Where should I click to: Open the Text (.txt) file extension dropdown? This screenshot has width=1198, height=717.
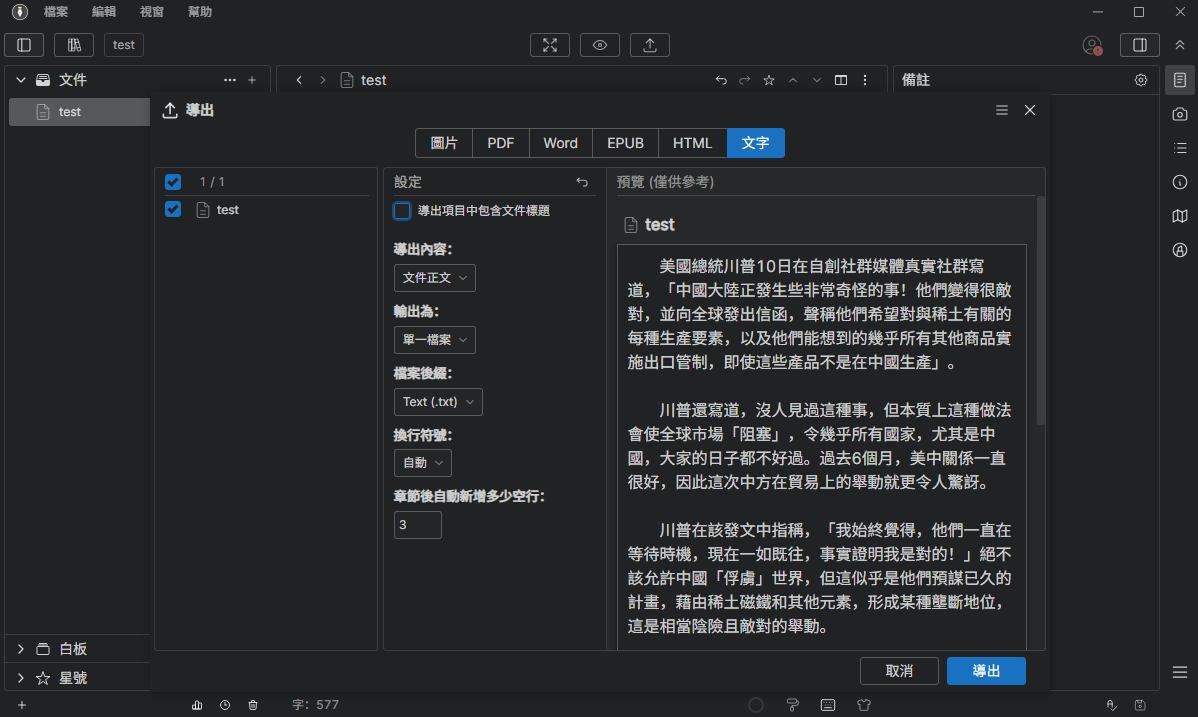438,402
